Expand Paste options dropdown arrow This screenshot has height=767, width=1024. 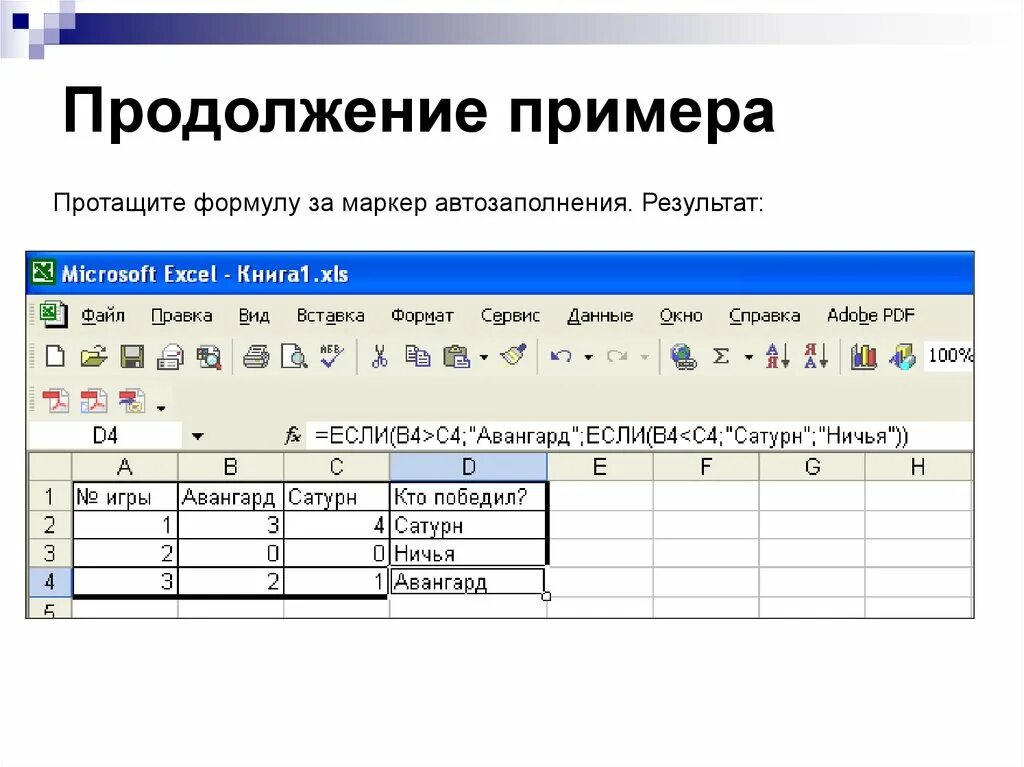pos(484,357)
